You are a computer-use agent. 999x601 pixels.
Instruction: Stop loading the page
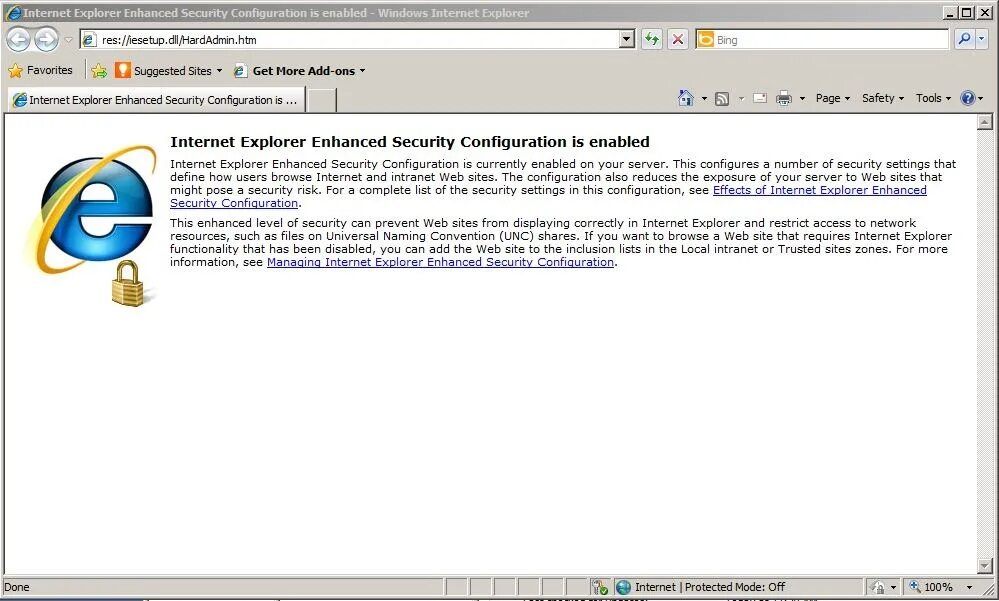[678, 38]
